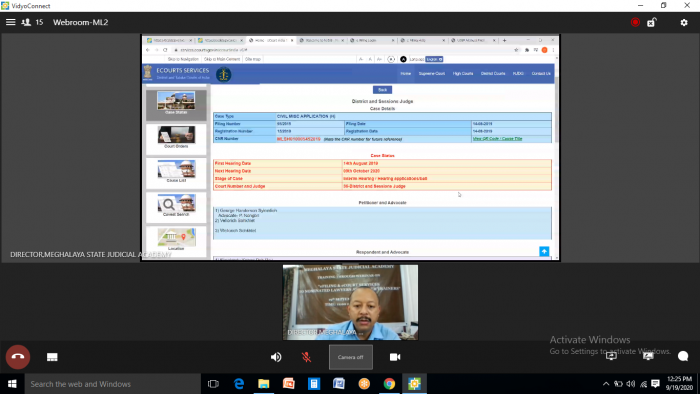Click the system tray volume icon
Screen dimensions: 700x394
631,384
